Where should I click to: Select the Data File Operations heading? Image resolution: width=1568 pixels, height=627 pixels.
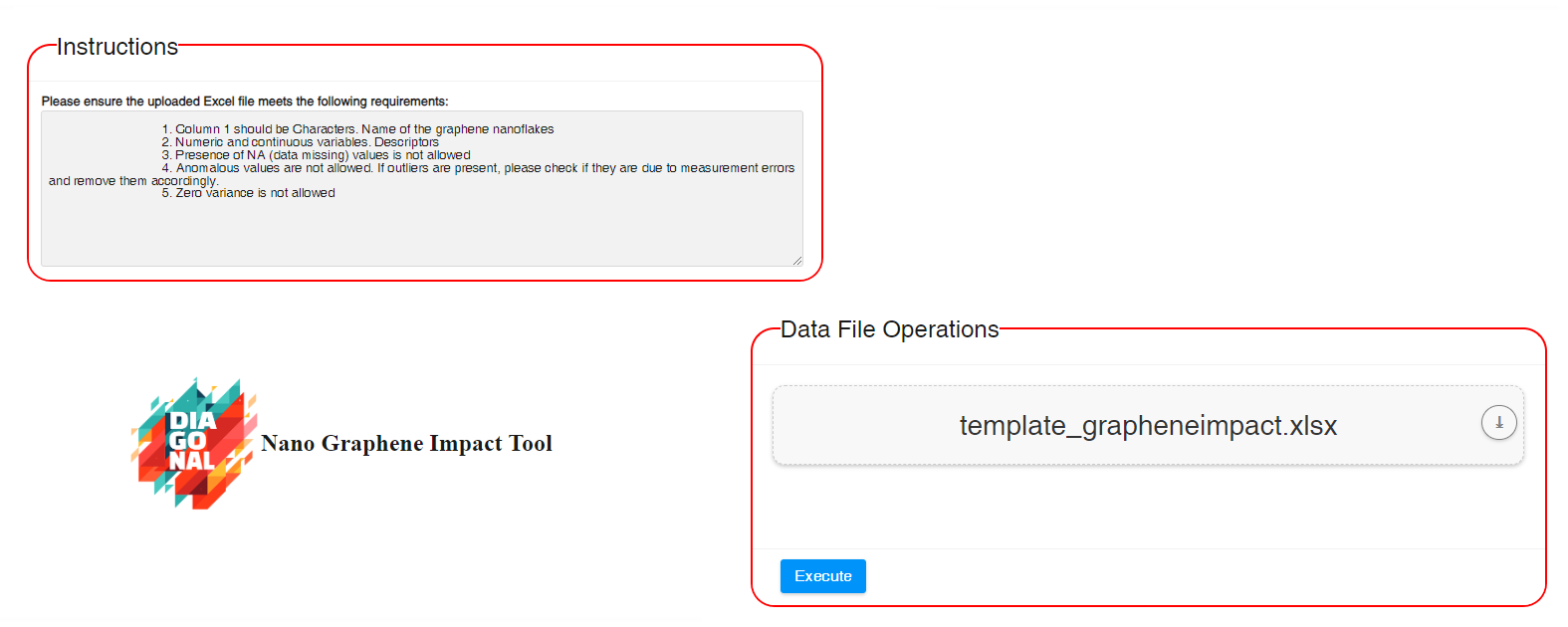pos(889,329)
